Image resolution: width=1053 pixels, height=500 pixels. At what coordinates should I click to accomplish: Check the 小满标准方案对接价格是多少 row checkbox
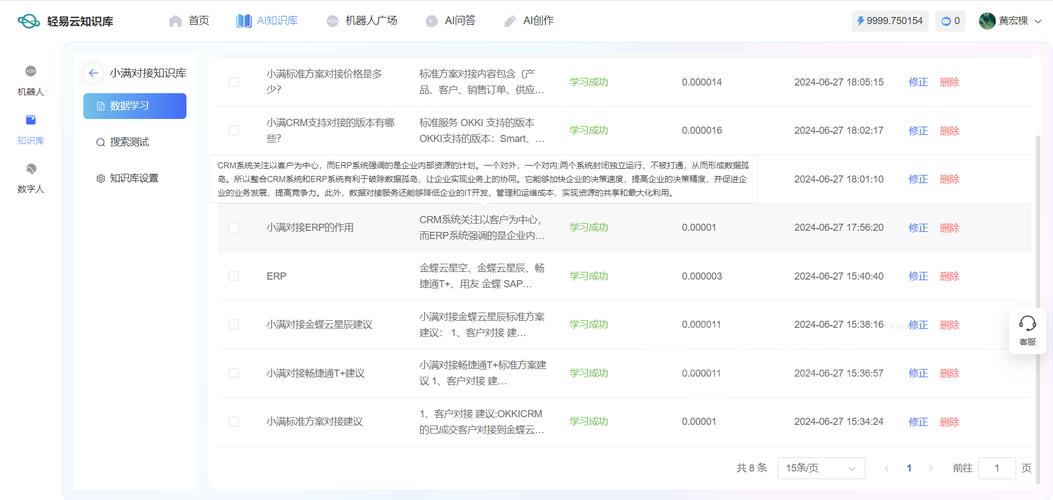coord(234,82)
